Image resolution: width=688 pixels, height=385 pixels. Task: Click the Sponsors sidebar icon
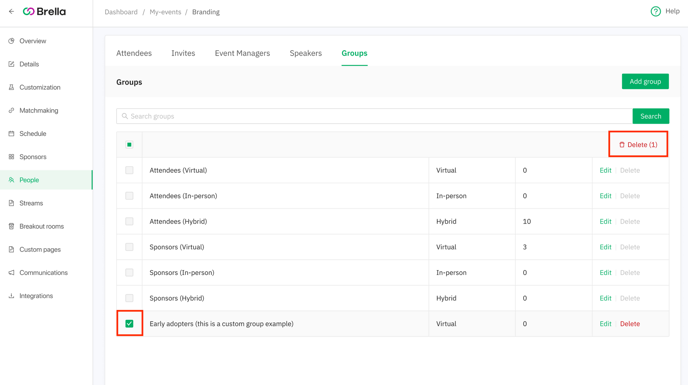click(11, 157)
